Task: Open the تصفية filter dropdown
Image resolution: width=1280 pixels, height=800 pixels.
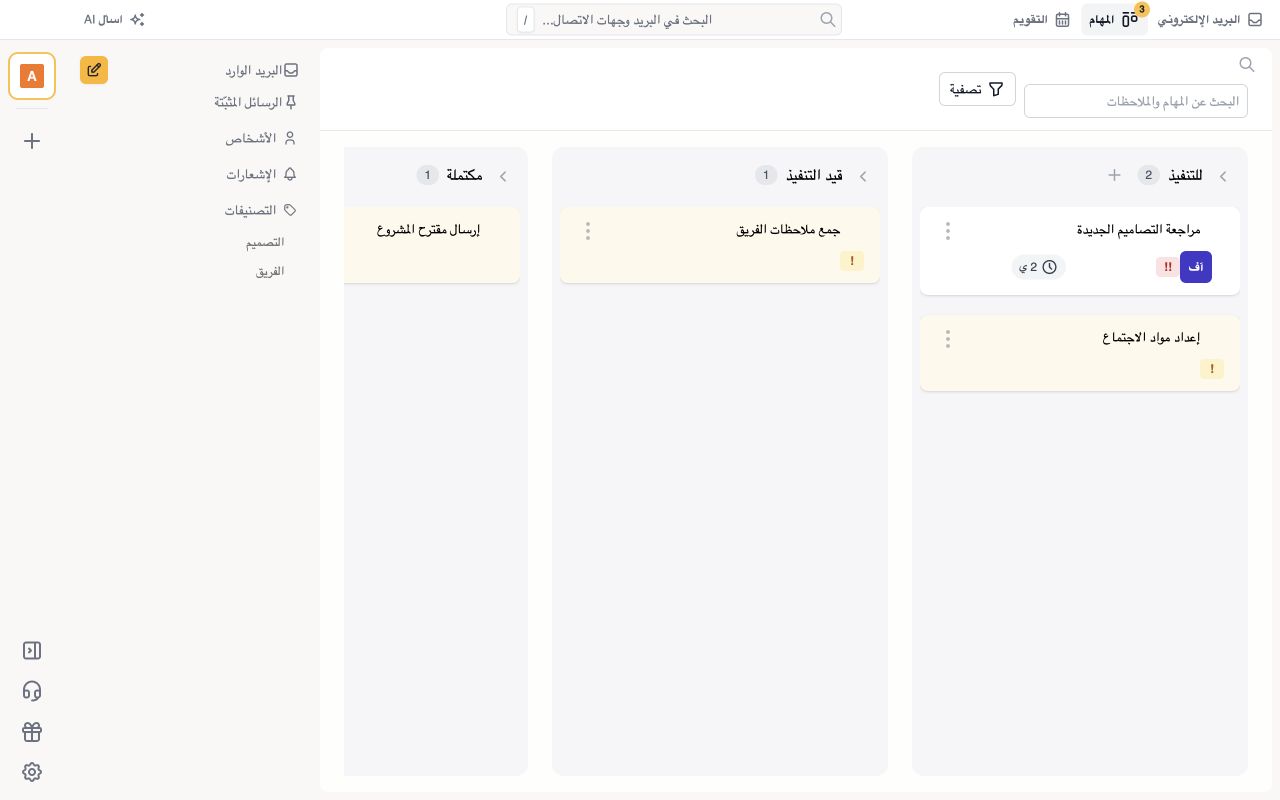Action: pyautogui.click(x=977, y=89)
